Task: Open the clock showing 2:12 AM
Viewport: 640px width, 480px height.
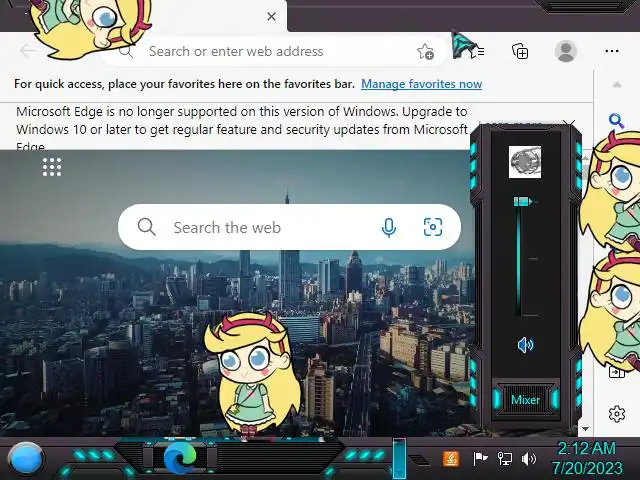Action: tap(587, 458)
